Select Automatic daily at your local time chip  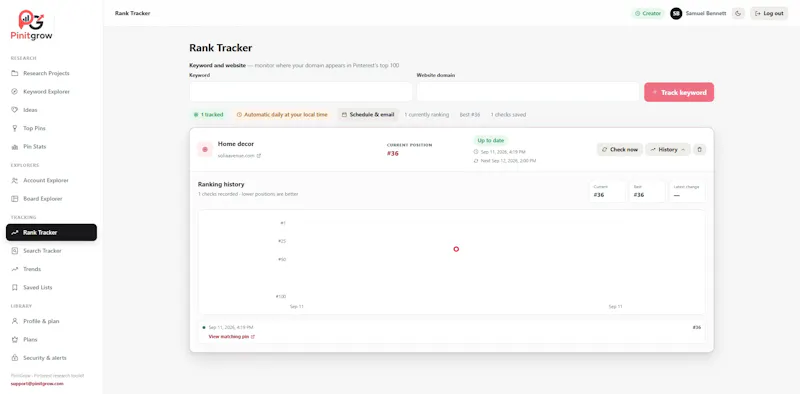pyautogui.click(x=282, y=115)
